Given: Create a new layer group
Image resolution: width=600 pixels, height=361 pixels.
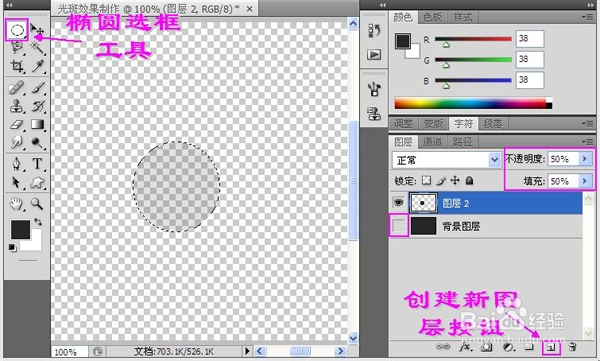Looking at the screenshot, I should click(x=529, y=347).
